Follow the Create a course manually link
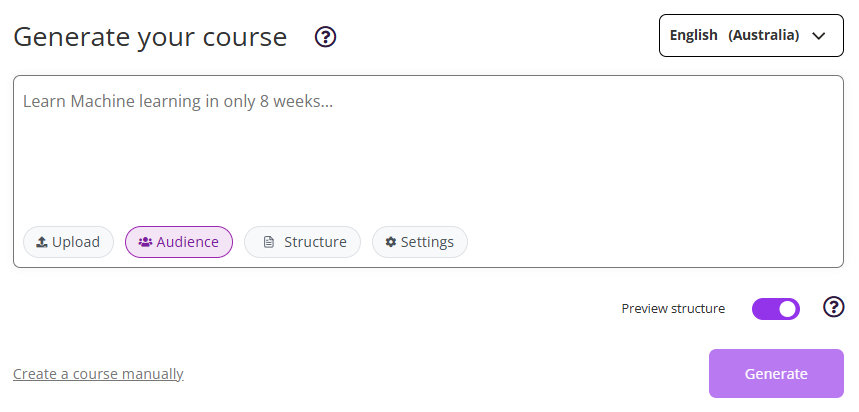 (x=98, y=374)
